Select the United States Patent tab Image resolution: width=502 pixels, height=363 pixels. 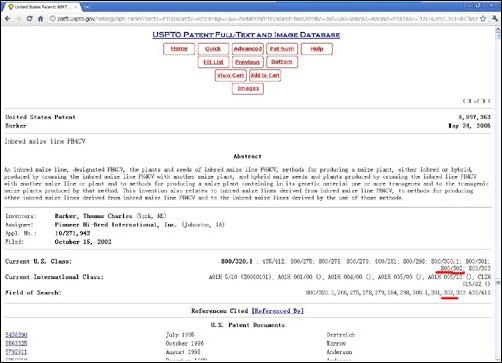(x=42, y=7)
